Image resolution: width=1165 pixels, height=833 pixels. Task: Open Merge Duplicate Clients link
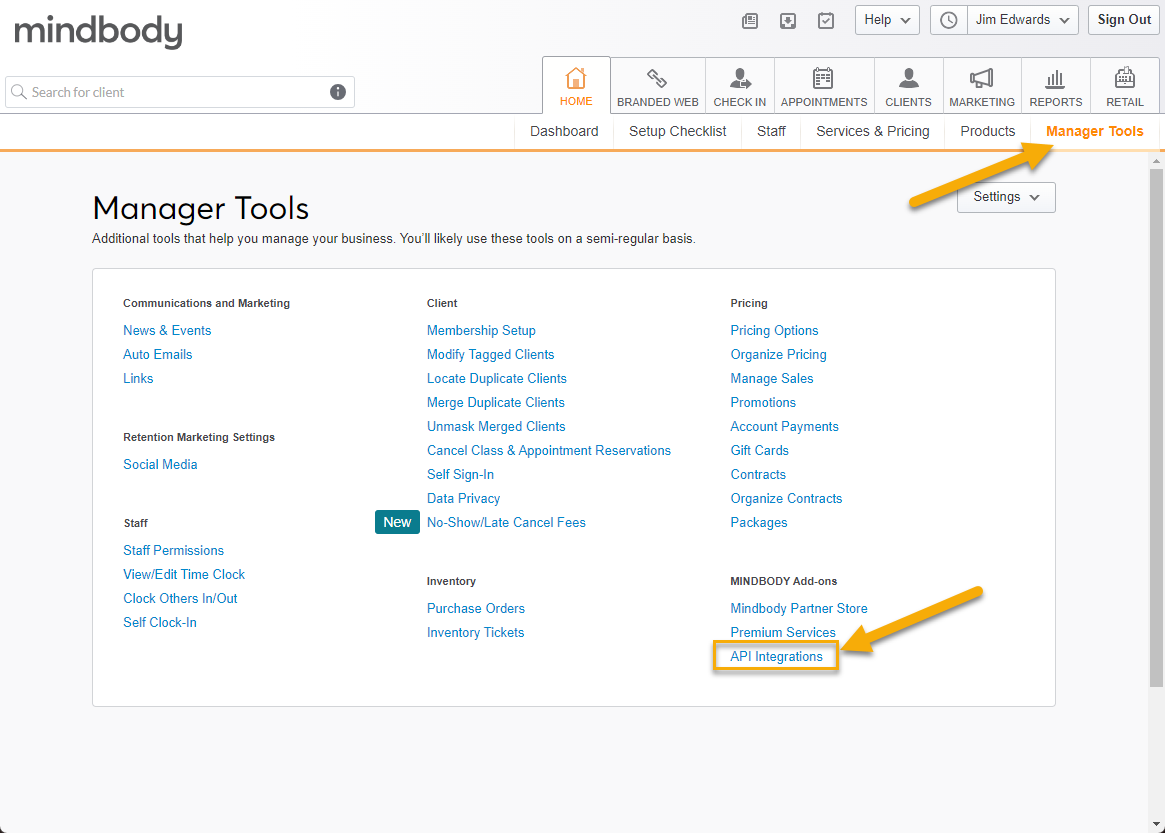click(496, 403)
